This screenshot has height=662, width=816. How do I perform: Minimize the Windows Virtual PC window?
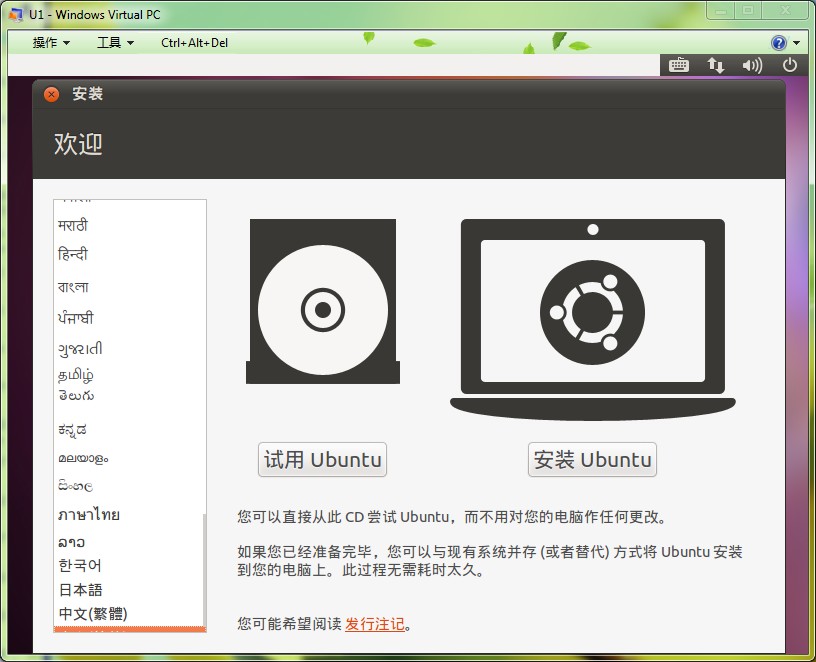tap(721, 10)
